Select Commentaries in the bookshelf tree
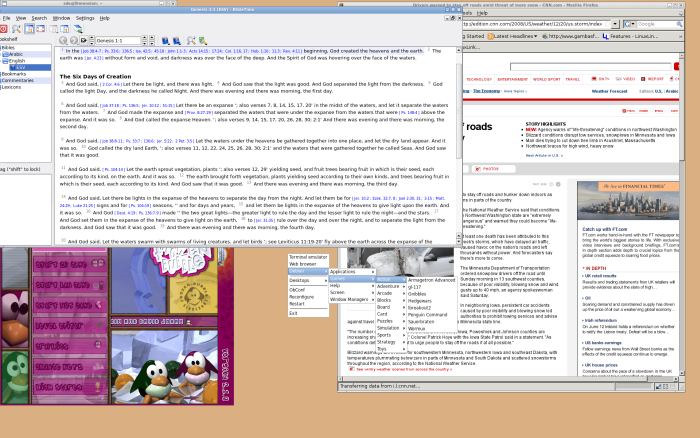This screenshot has width=700, height=438. point(17,80)
